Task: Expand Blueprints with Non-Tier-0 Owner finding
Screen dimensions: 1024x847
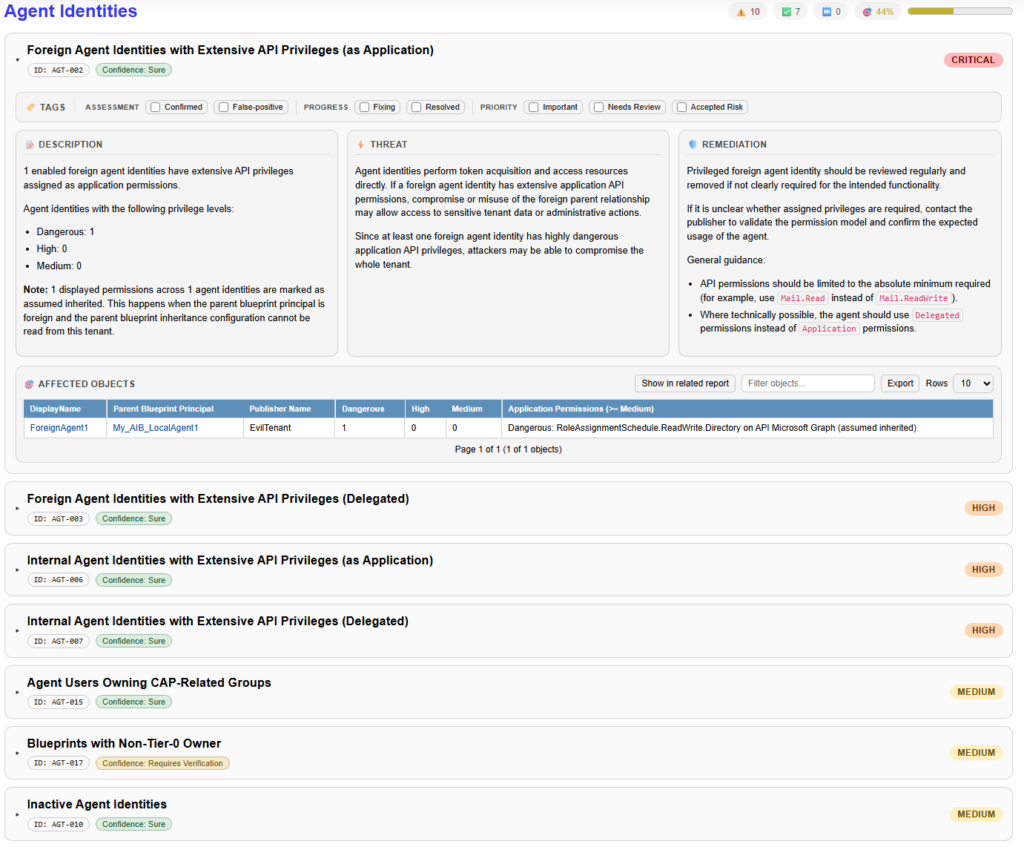Action: pyautogui.click(x=17, y=753)
